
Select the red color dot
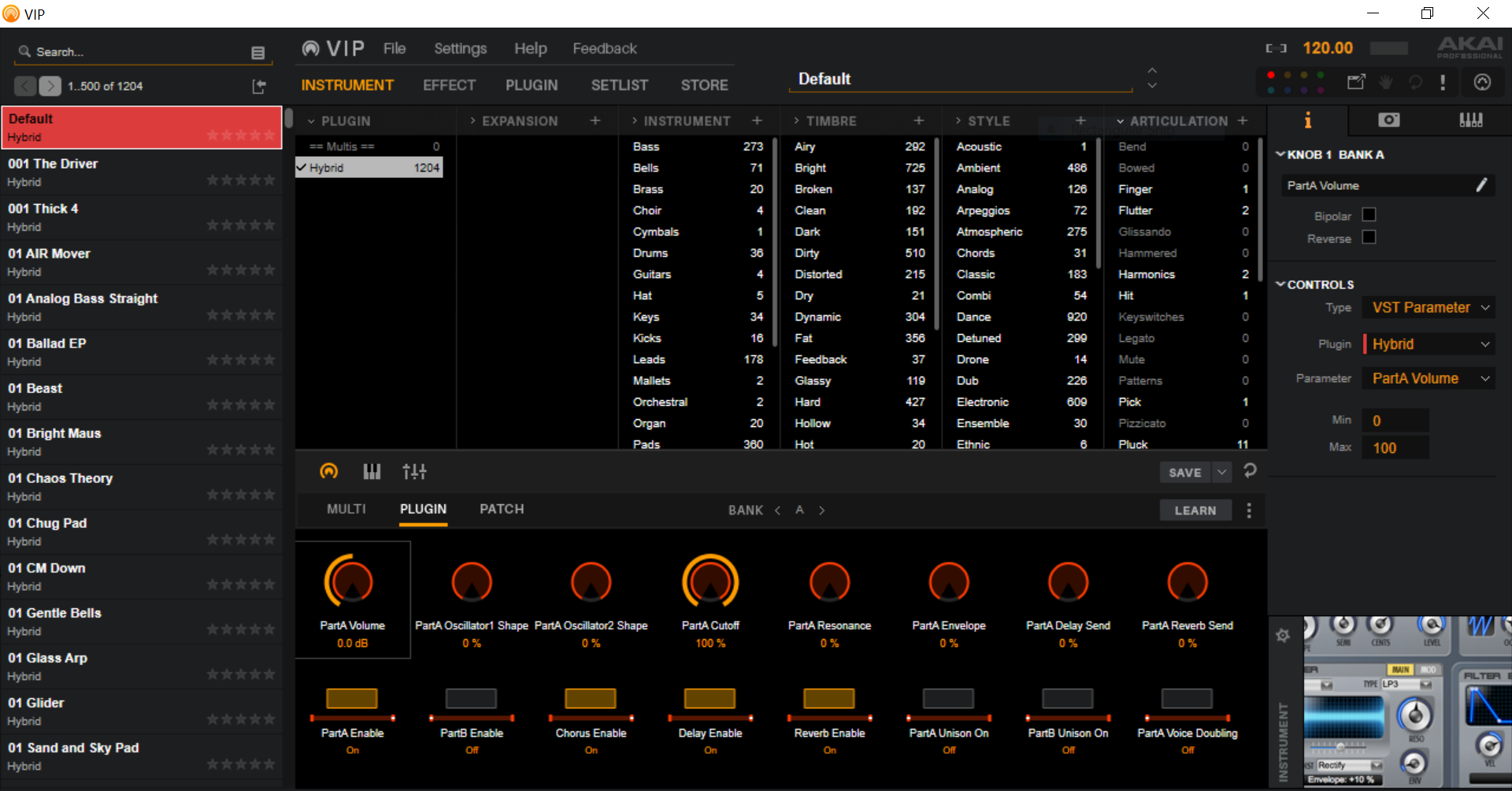(1270, 75)
